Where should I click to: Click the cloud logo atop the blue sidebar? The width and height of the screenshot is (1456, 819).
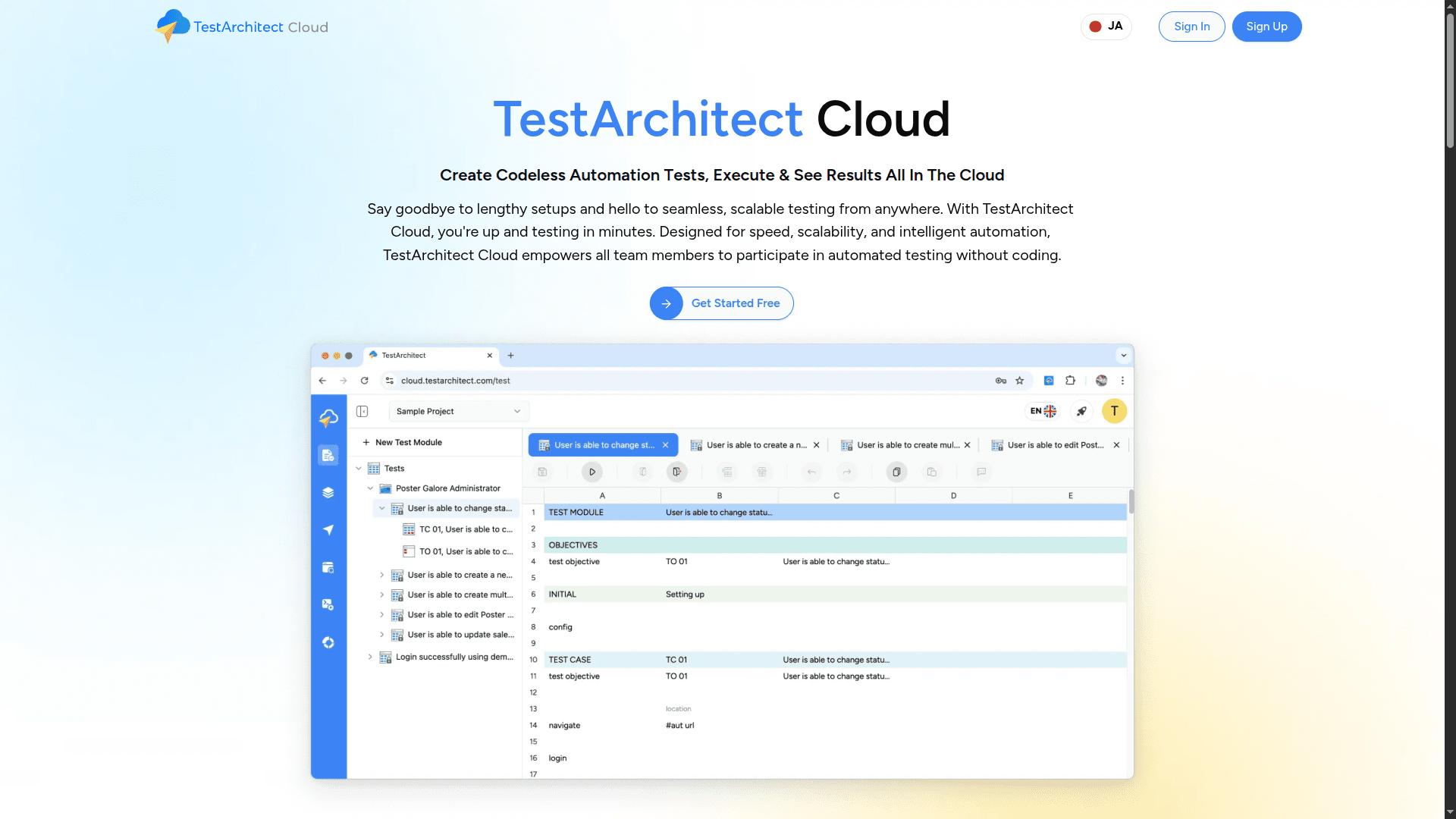click(x=328, y=417)
